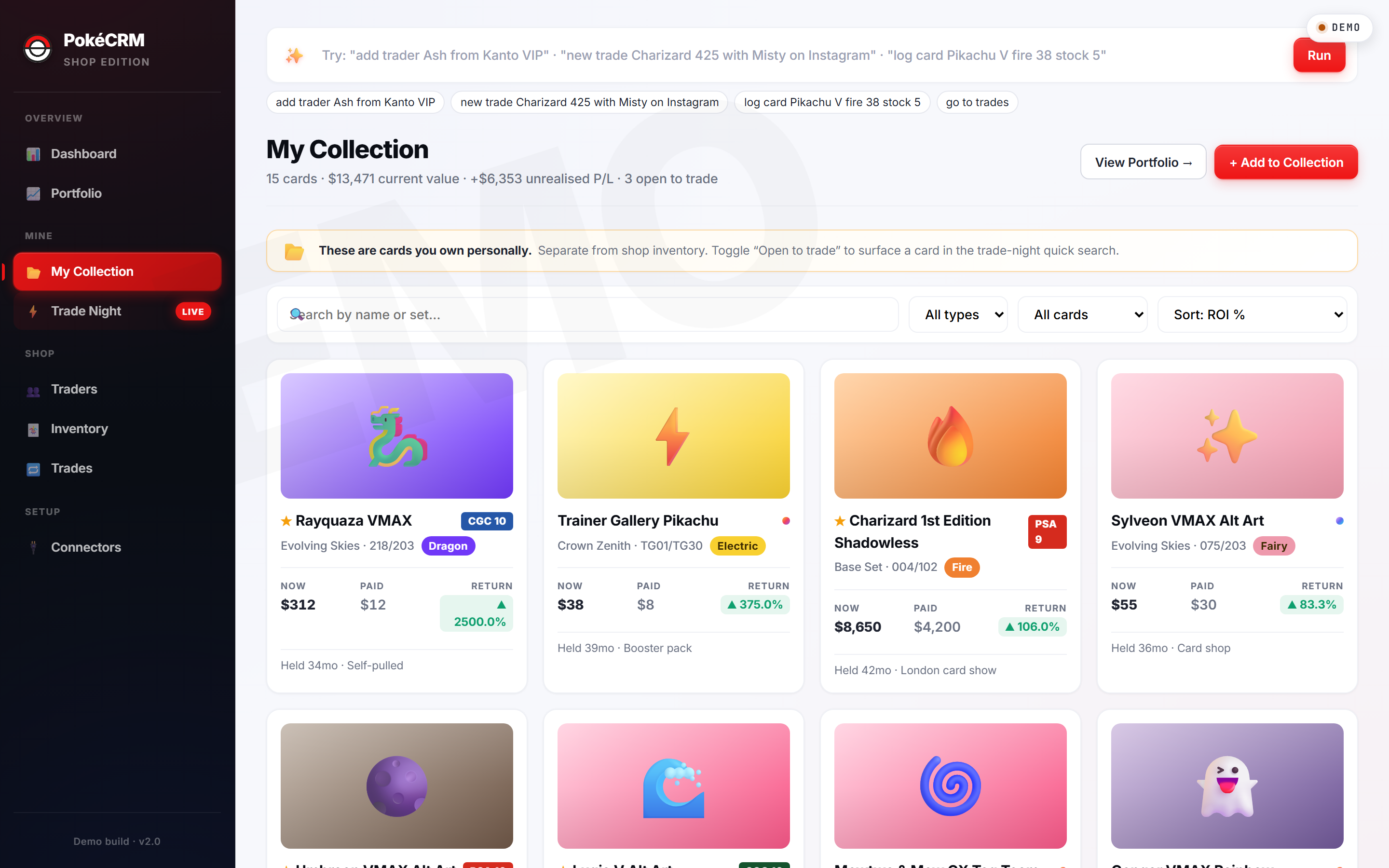Open the blue spiral card image
Viewport: 1389px width, 868px height.
951,786
